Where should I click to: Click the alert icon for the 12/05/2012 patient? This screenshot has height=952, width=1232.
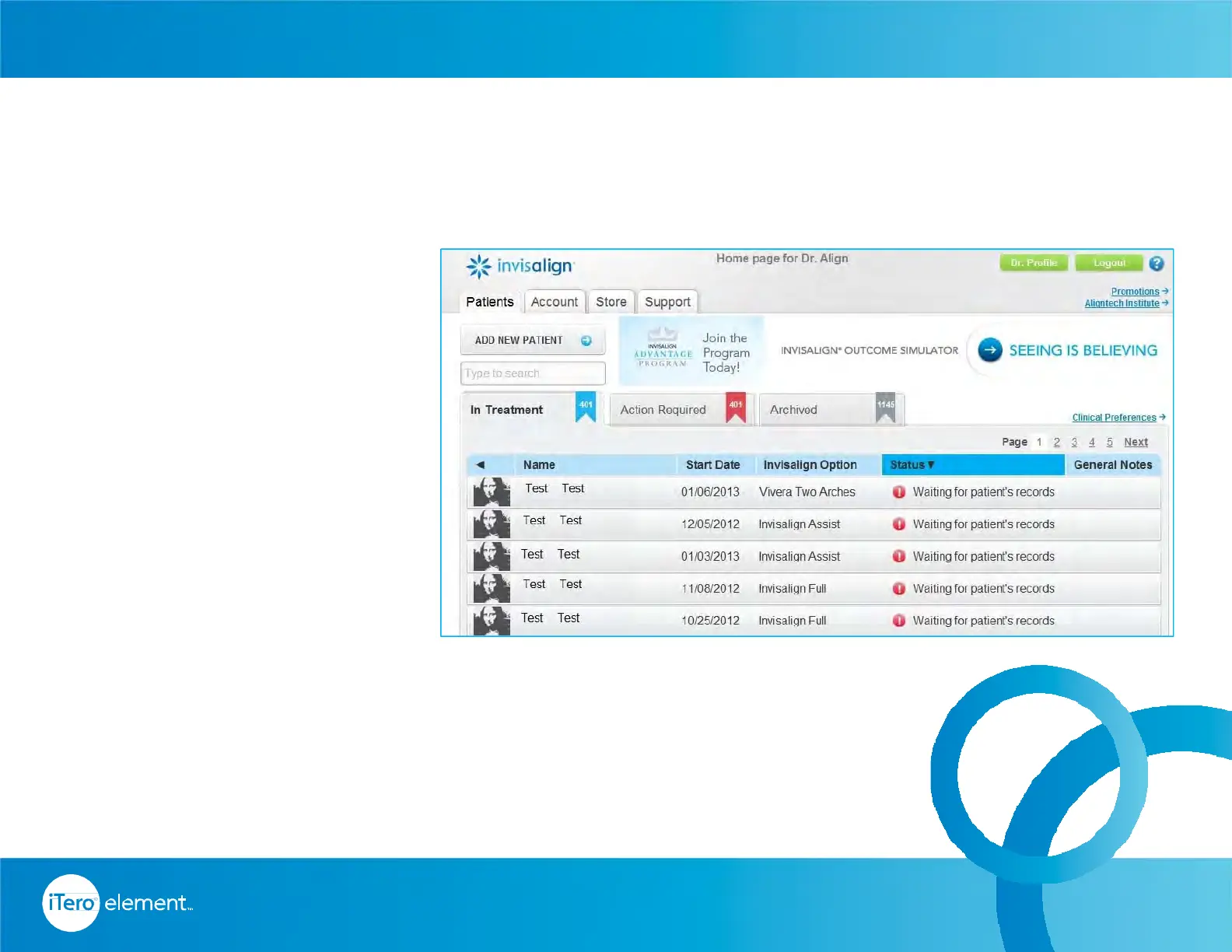pyautogui.click(x=899, y=524)
